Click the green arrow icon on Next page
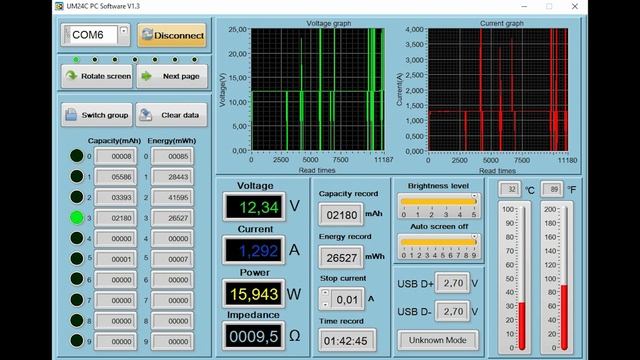 pos(146,76)
